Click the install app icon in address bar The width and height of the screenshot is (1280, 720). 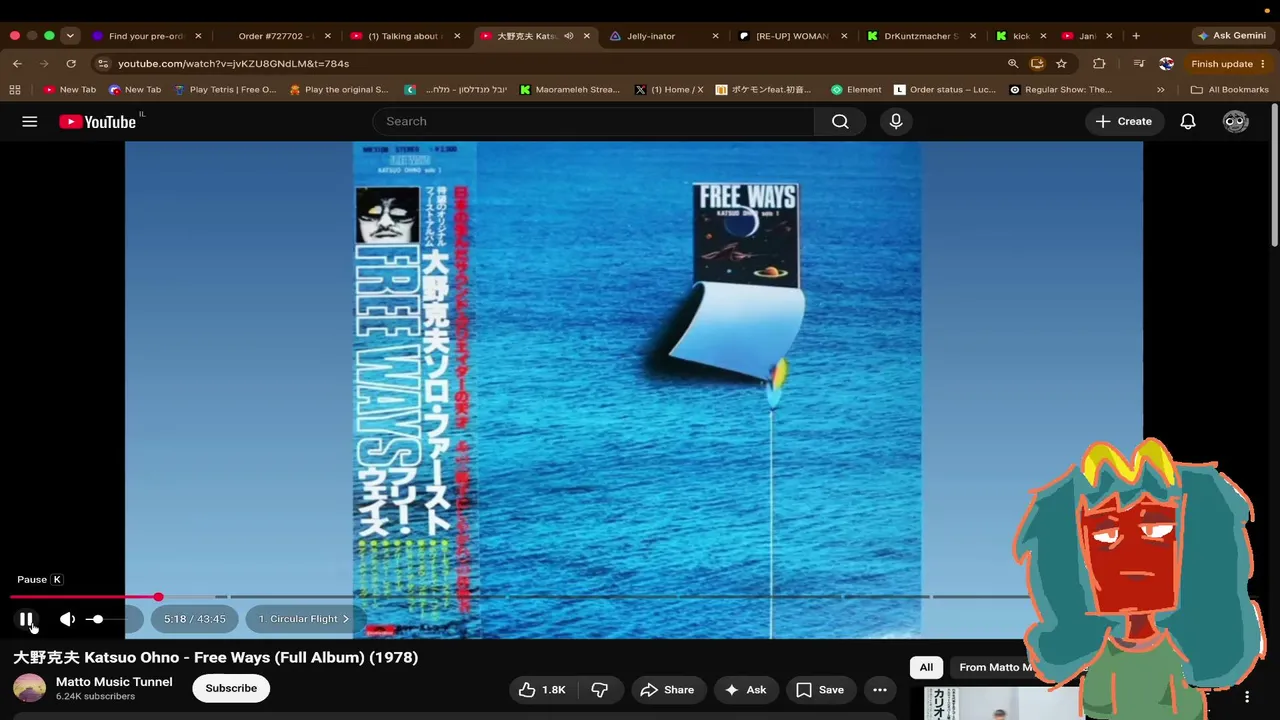[x=1037, y=63]
